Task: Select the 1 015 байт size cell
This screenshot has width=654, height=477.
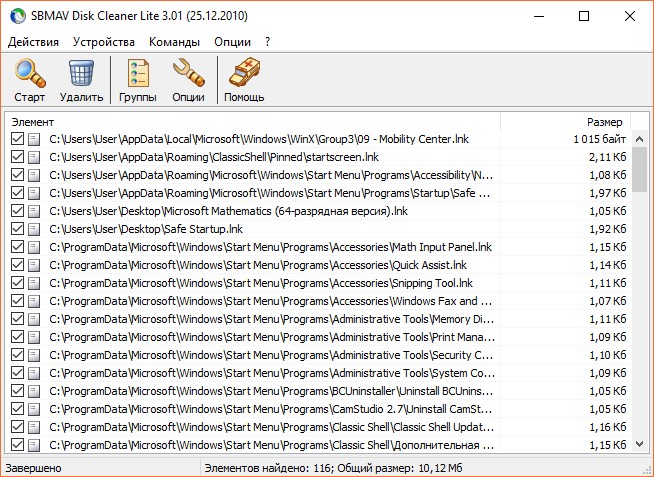Action: [600, 139]
